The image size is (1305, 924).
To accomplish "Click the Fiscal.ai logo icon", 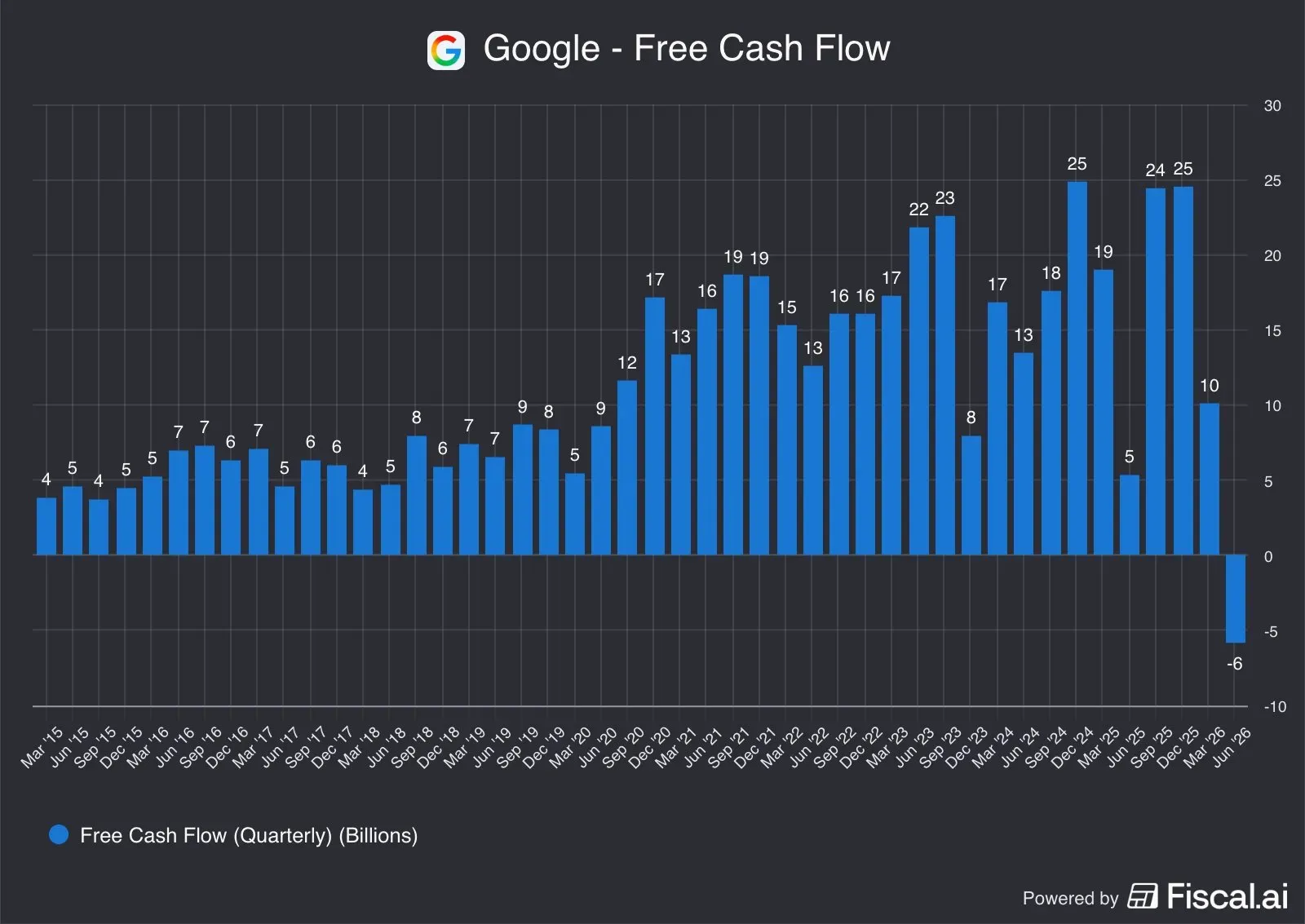I will (x=1143, y=895).
